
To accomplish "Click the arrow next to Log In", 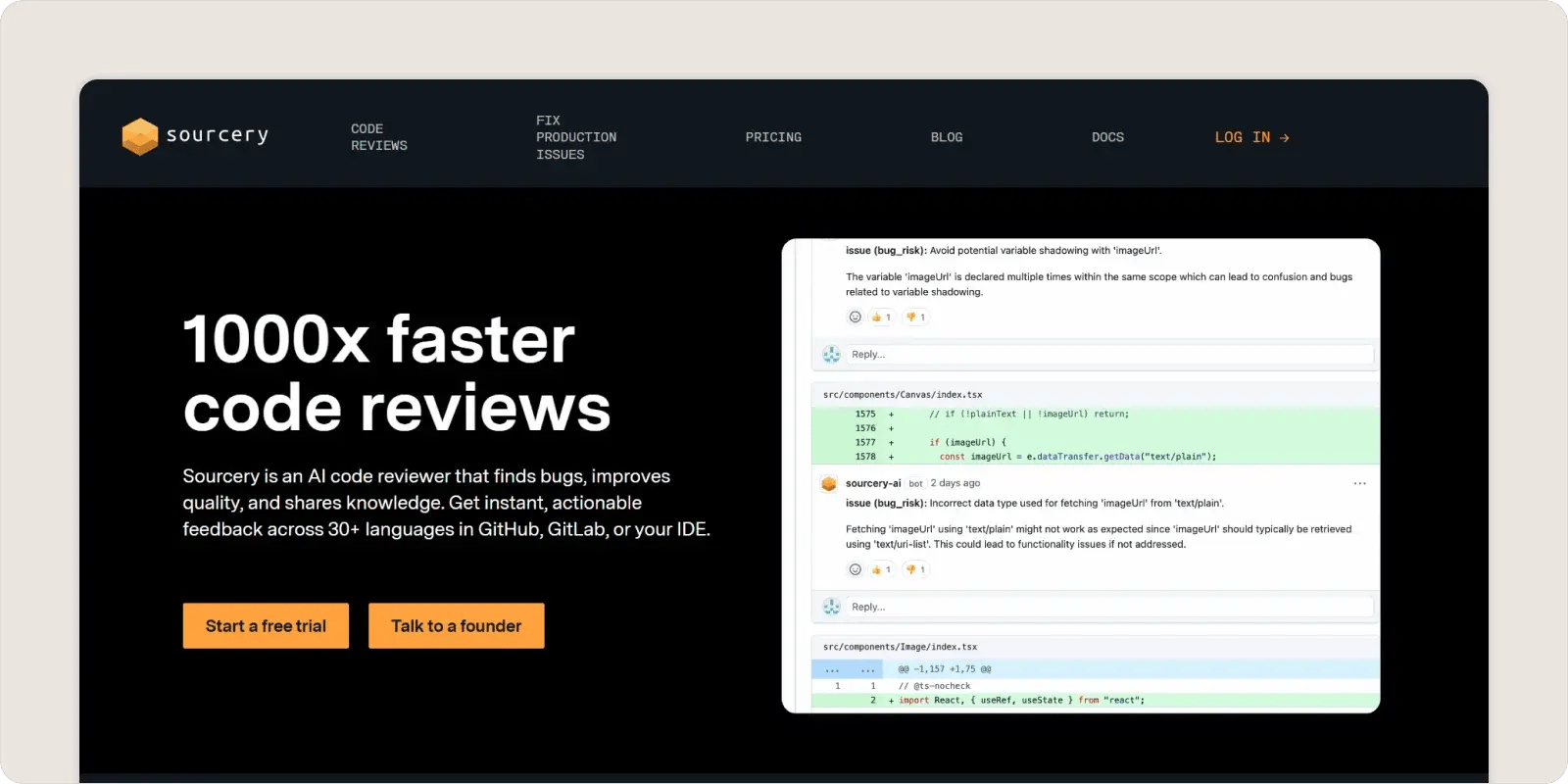I will (1284, 138).
